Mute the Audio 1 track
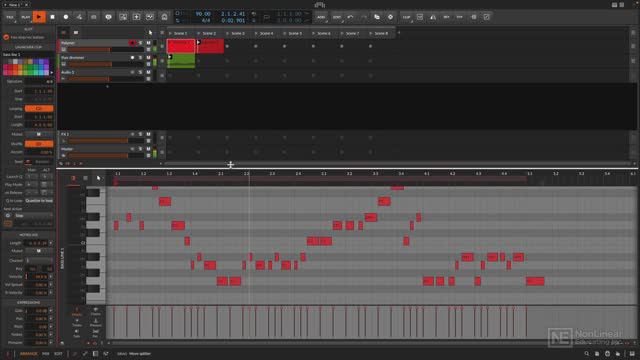Viewport: 640px width, 360px height. pos(149,72)
